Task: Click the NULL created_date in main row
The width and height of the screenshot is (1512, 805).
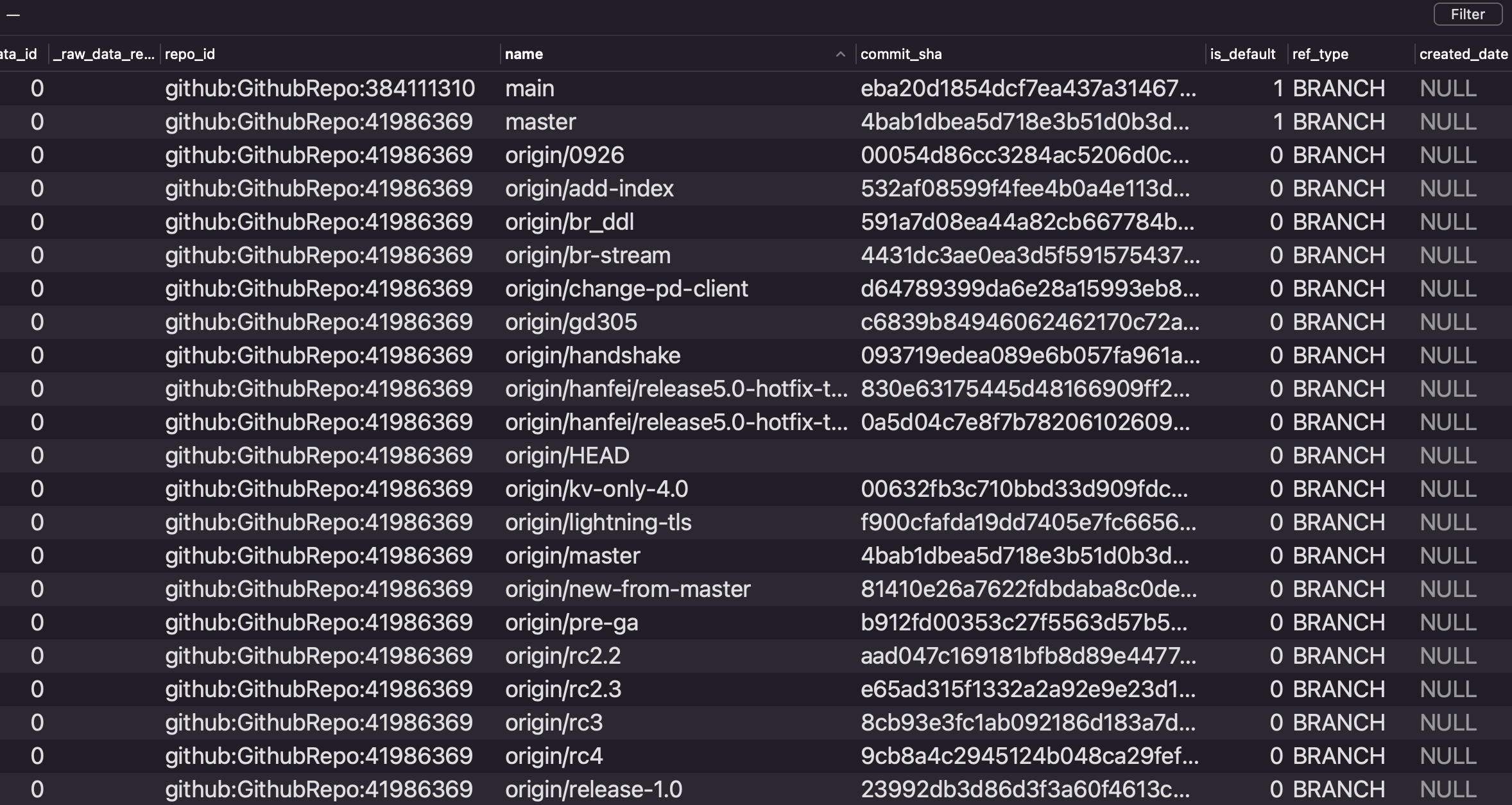Action: pyautogui.click(x=1447, y=89)
